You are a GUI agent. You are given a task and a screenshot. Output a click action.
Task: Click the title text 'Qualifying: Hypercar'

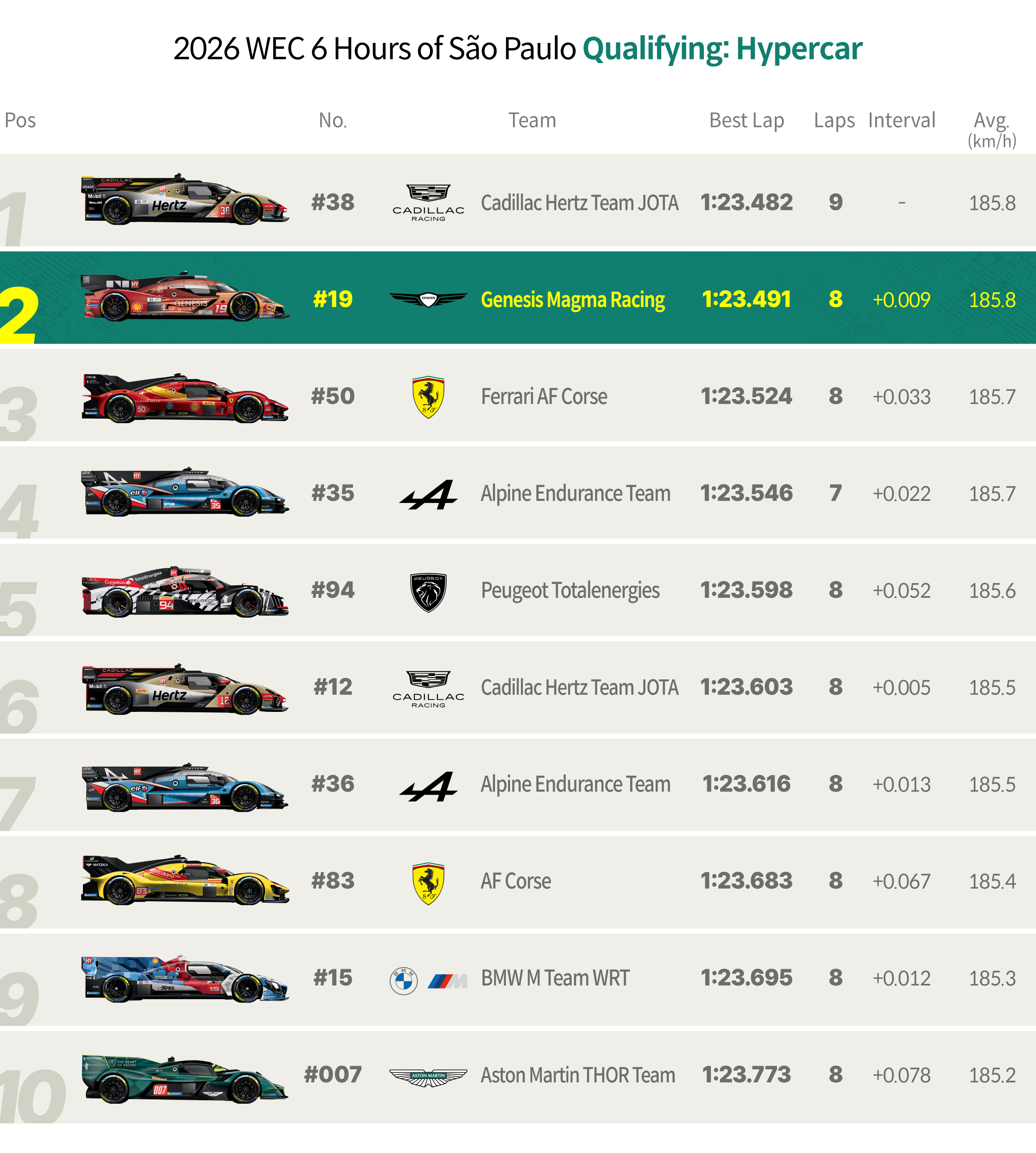[x=722, y=49]
